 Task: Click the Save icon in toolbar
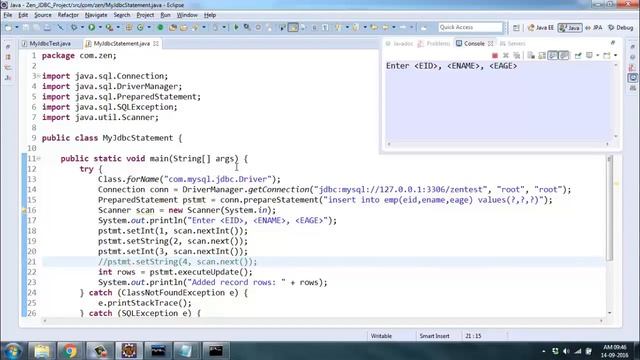point(25,27)
